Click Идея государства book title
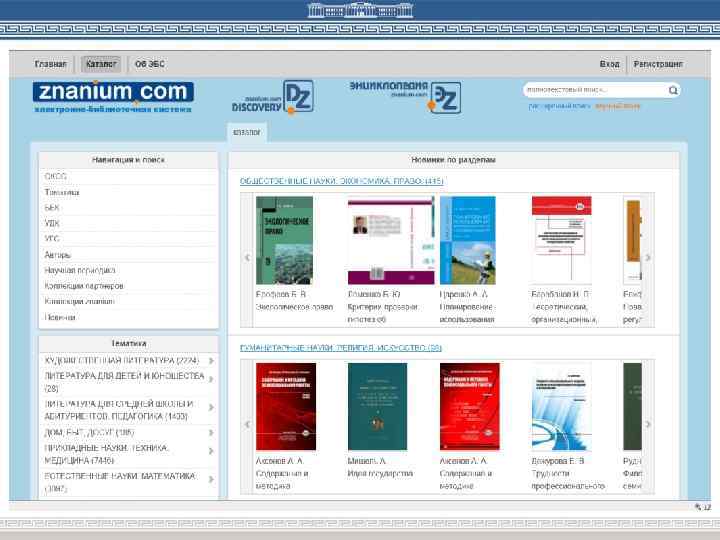 coord(380,473)
